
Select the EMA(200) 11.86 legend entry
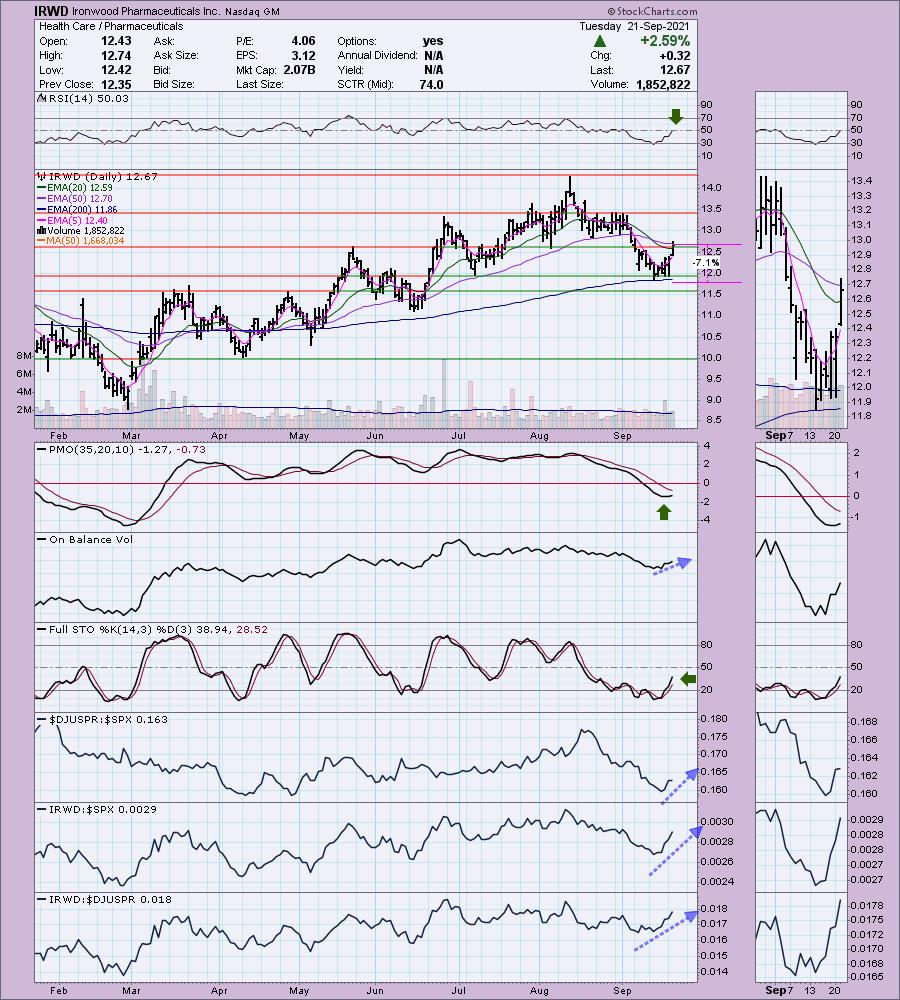(77, 209)
